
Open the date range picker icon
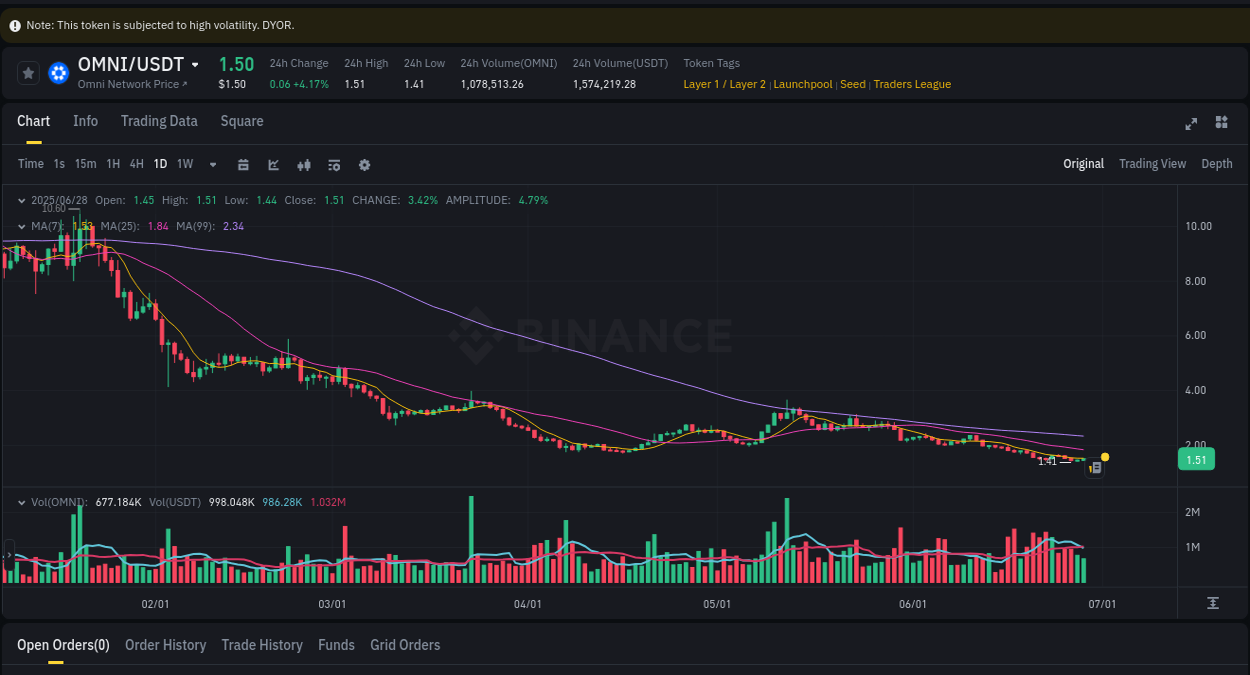point(243,164)
